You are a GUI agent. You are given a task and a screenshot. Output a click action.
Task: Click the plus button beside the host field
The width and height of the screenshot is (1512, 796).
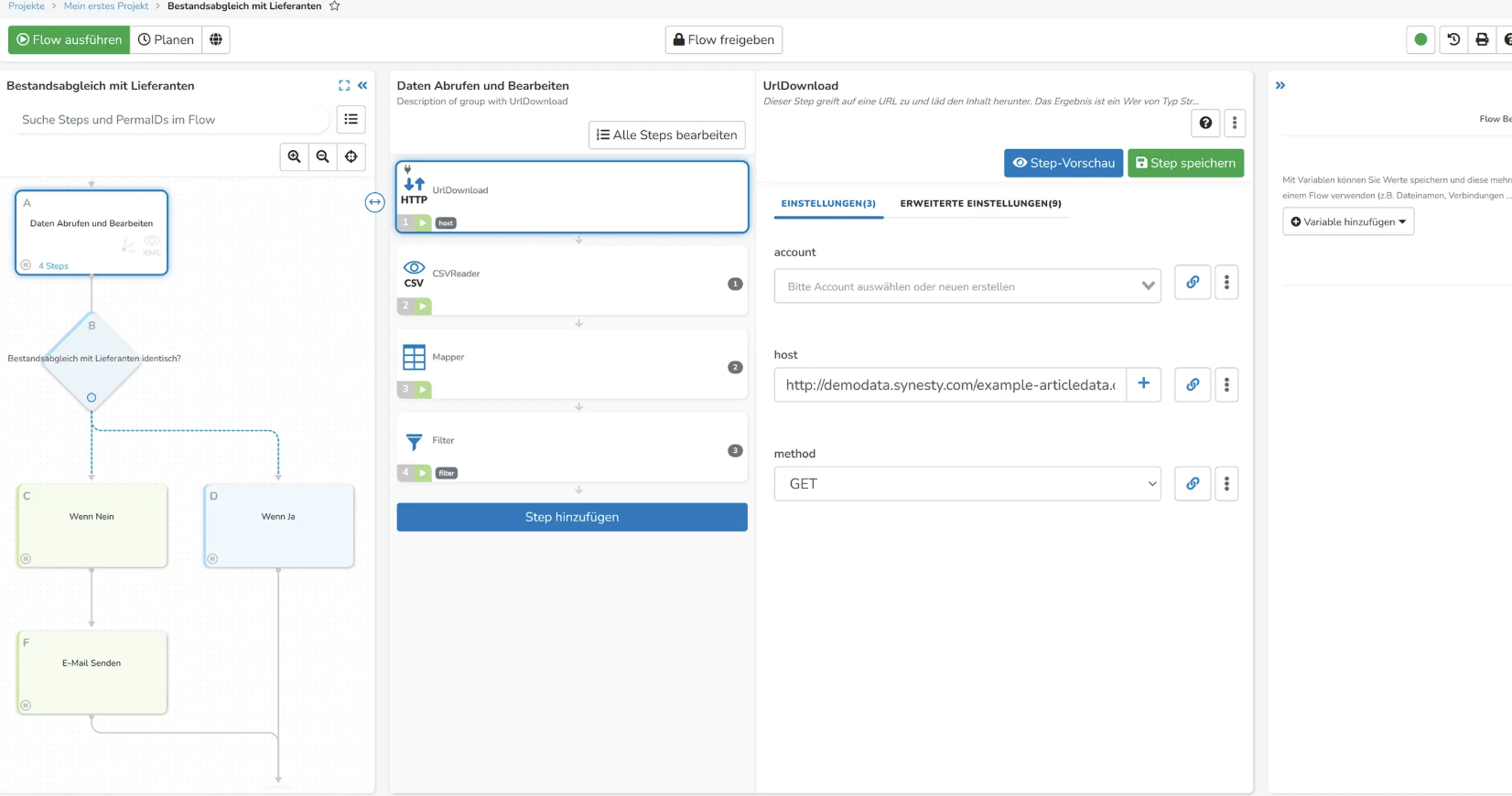click(1143, 384)
